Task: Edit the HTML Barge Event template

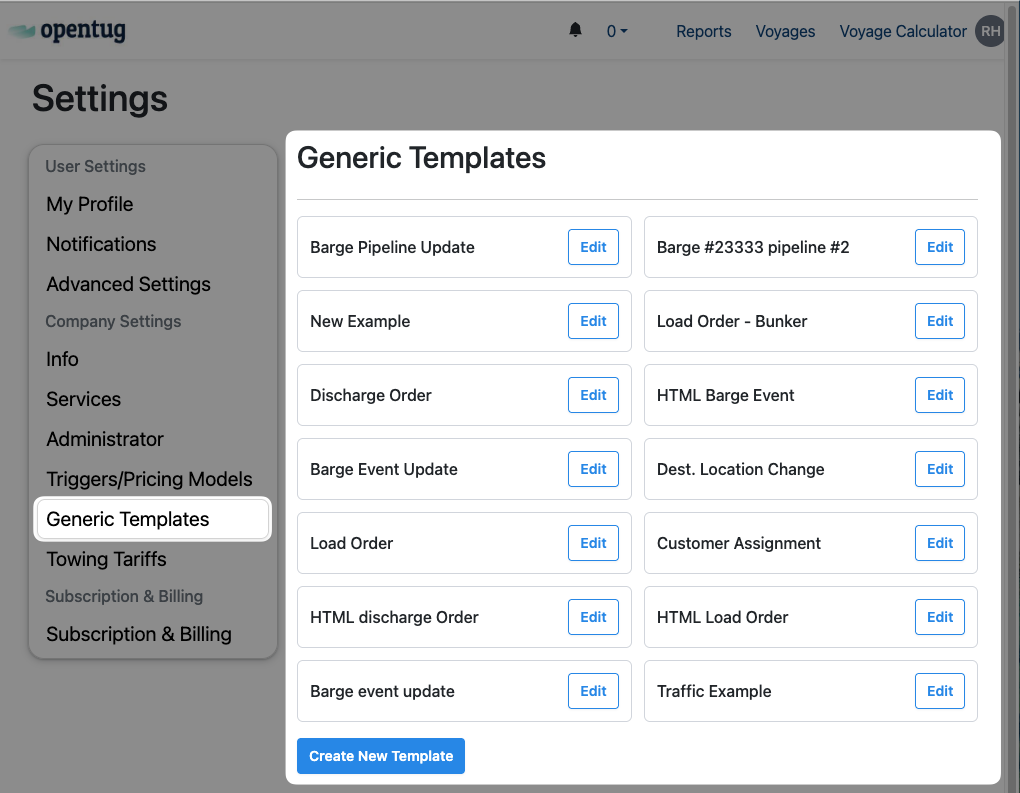Action: [939, 395]
